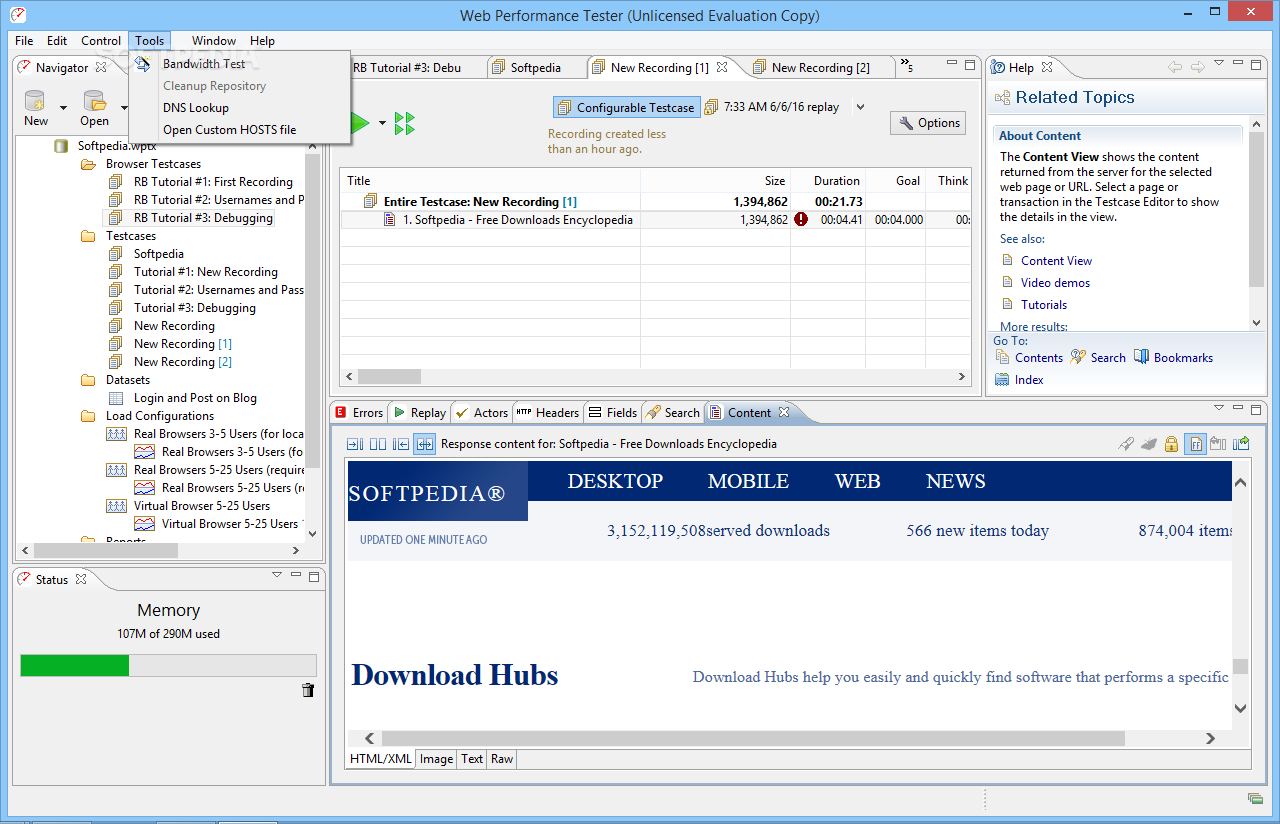Click the green Memory usage bar
The image size is (1280, 824).
coord(75,665)
